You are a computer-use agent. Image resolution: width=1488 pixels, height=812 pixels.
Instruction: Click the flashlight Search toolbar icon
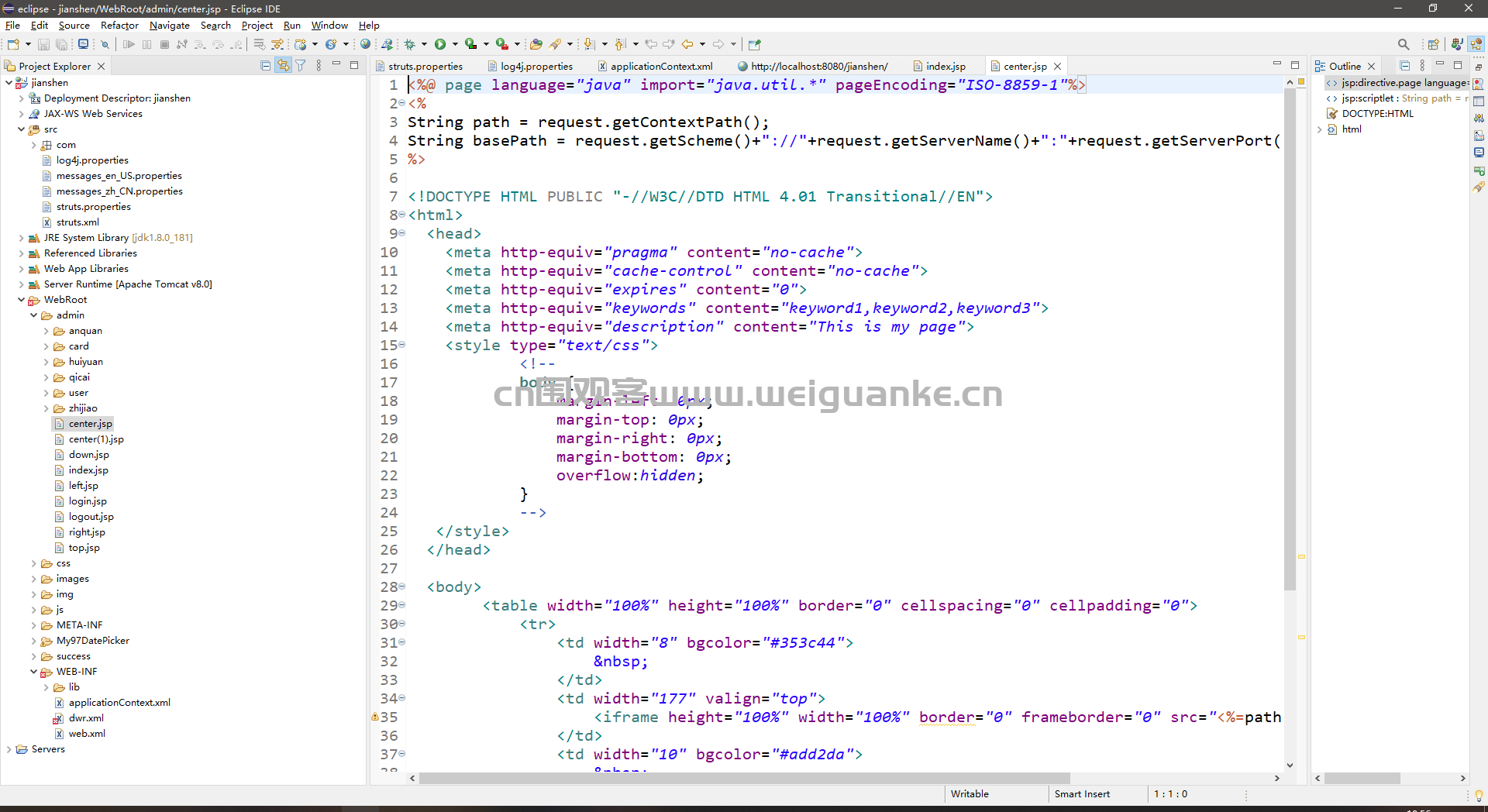[x=556, y=44]
